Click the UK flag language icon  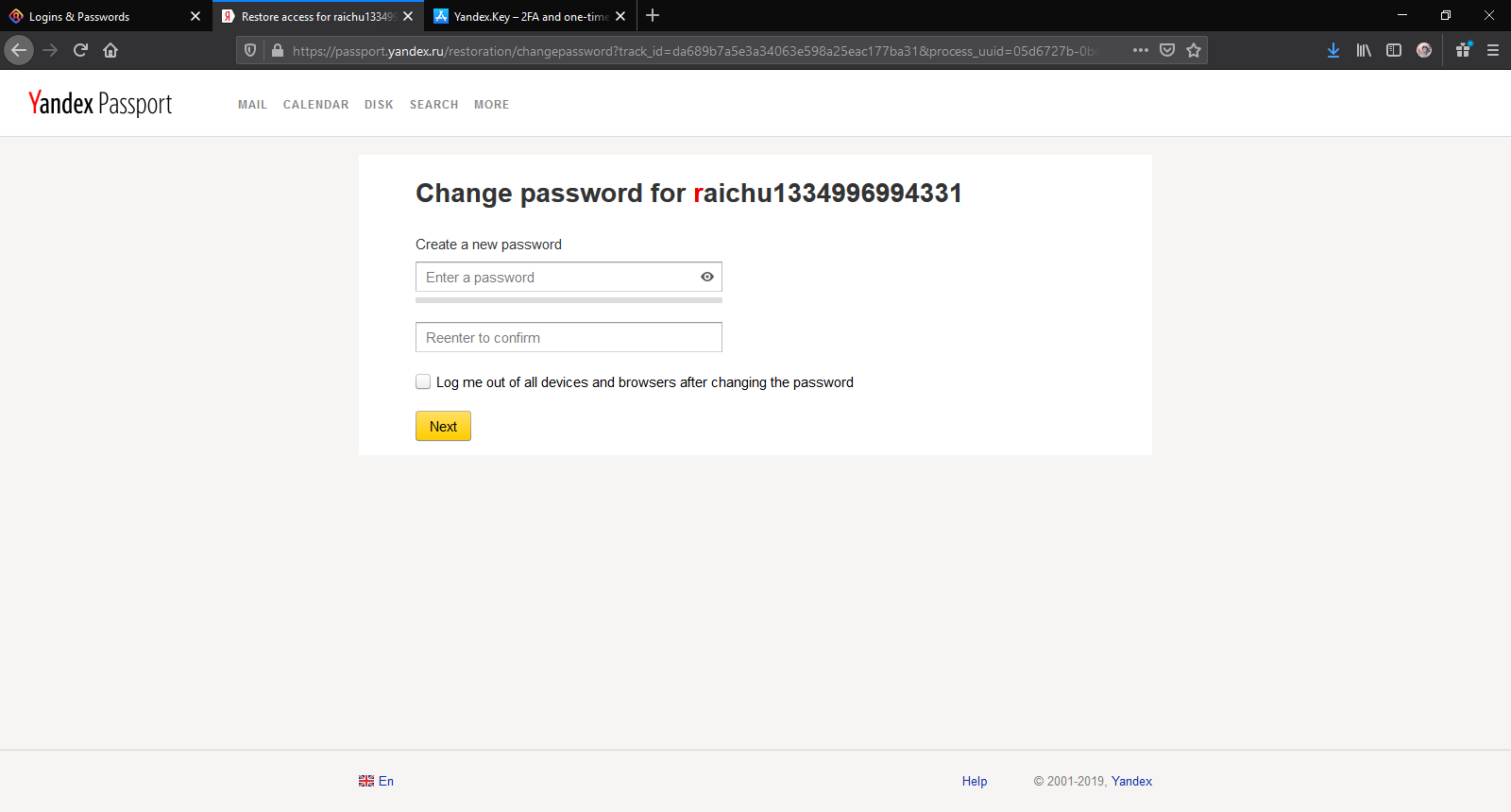pos(366,781)
